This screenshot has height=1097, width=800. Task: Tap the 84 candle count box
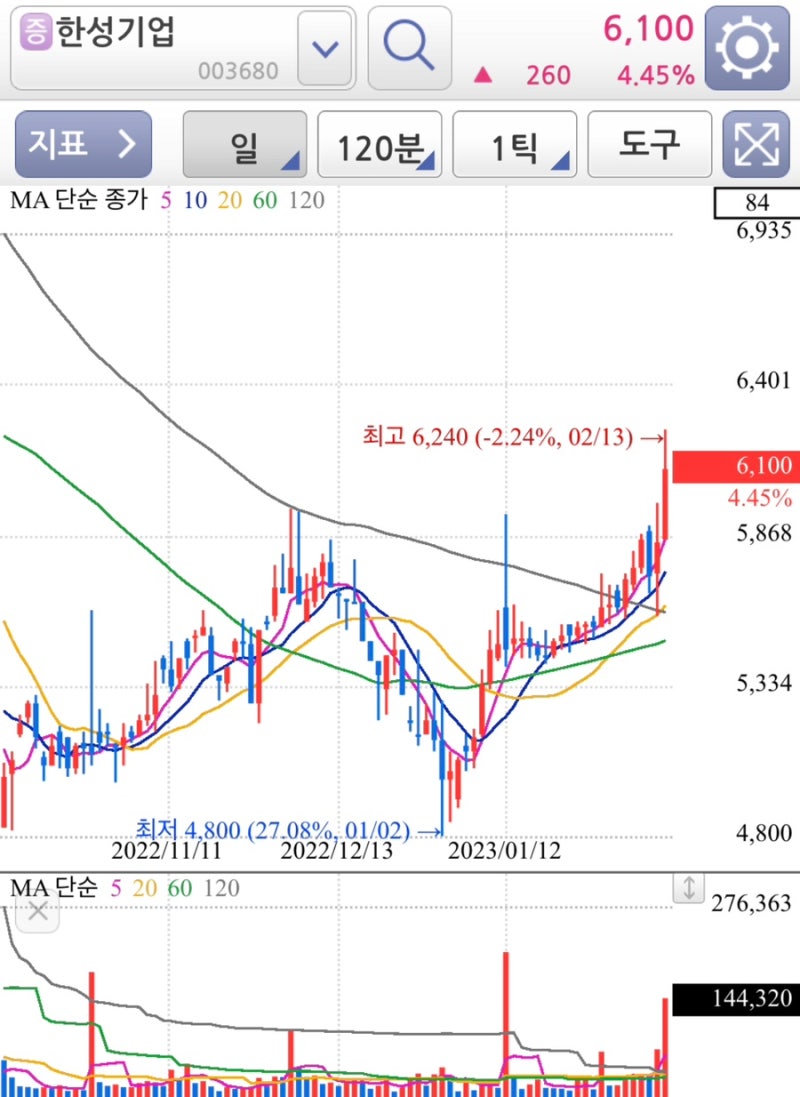coord(757,203)
